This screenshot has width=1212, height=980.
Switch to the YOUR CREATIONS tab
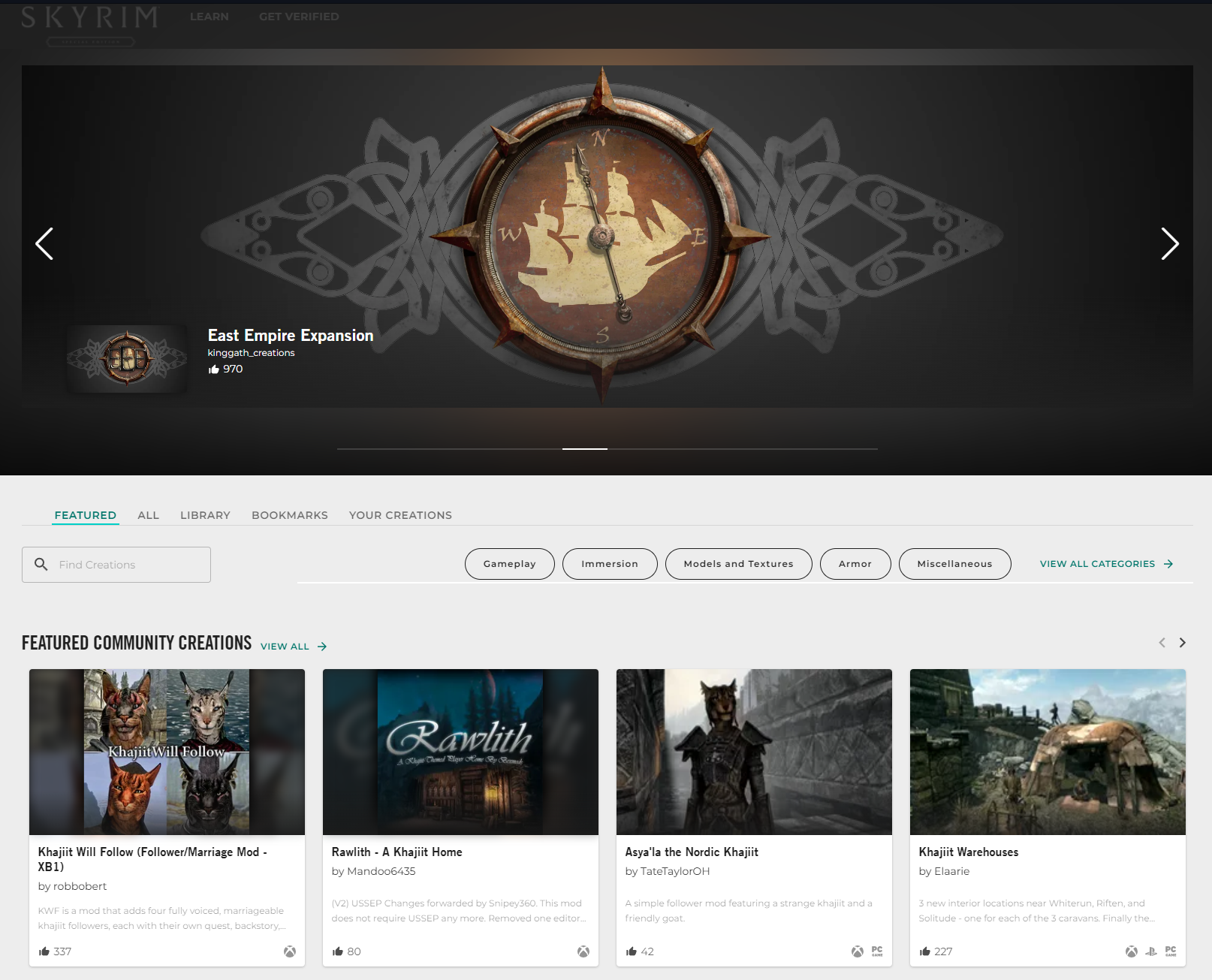pyautogui.click(x=400, y=515)
